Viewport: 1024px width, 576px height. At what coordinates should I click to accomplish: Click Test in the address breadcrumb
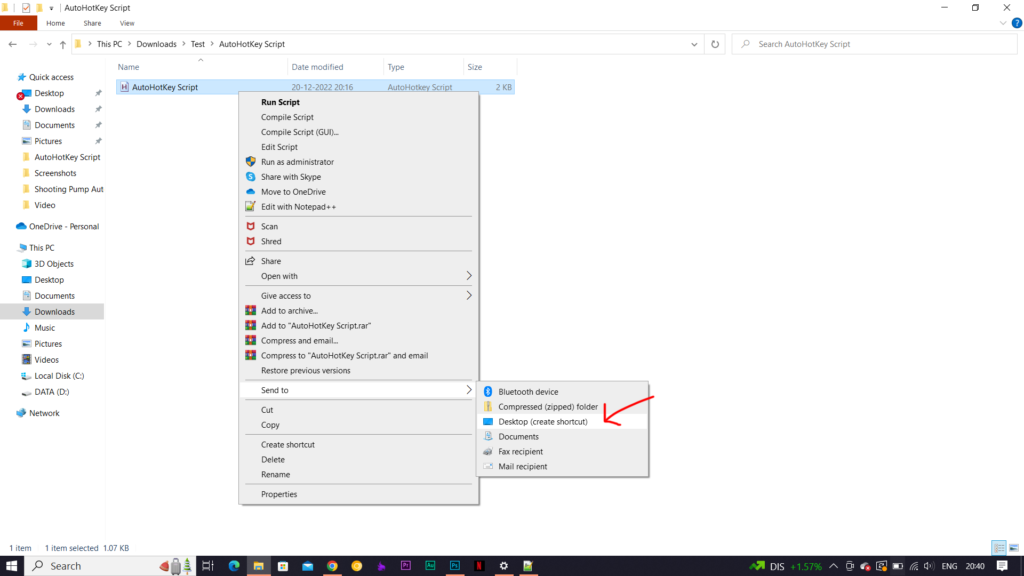(x=197, y=44)
